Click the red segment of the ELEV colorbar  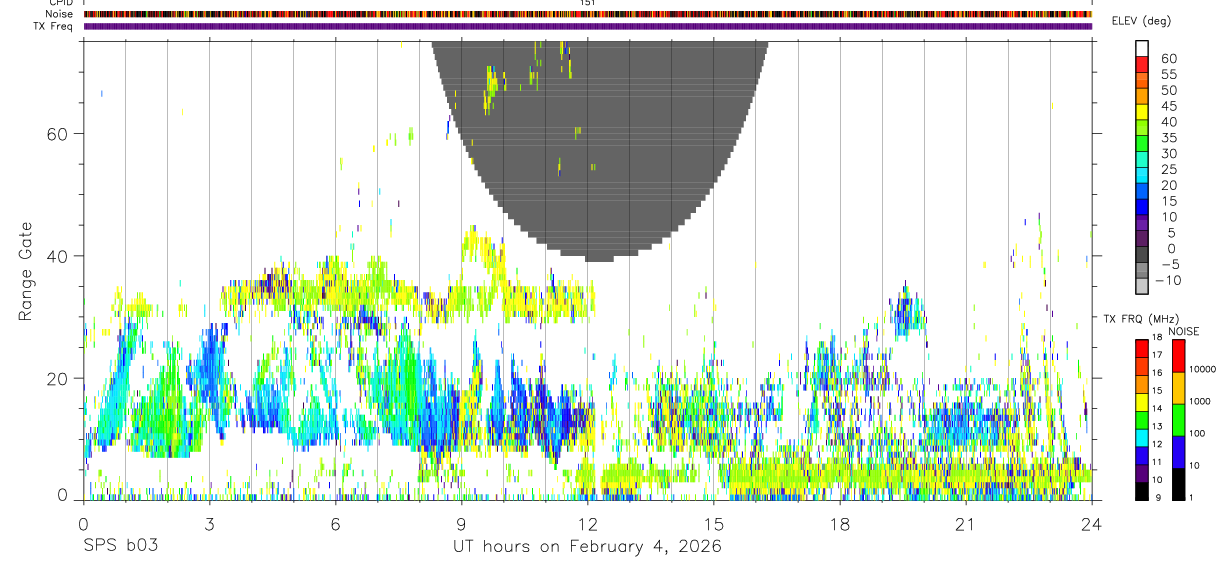(x=1142, y=64)
